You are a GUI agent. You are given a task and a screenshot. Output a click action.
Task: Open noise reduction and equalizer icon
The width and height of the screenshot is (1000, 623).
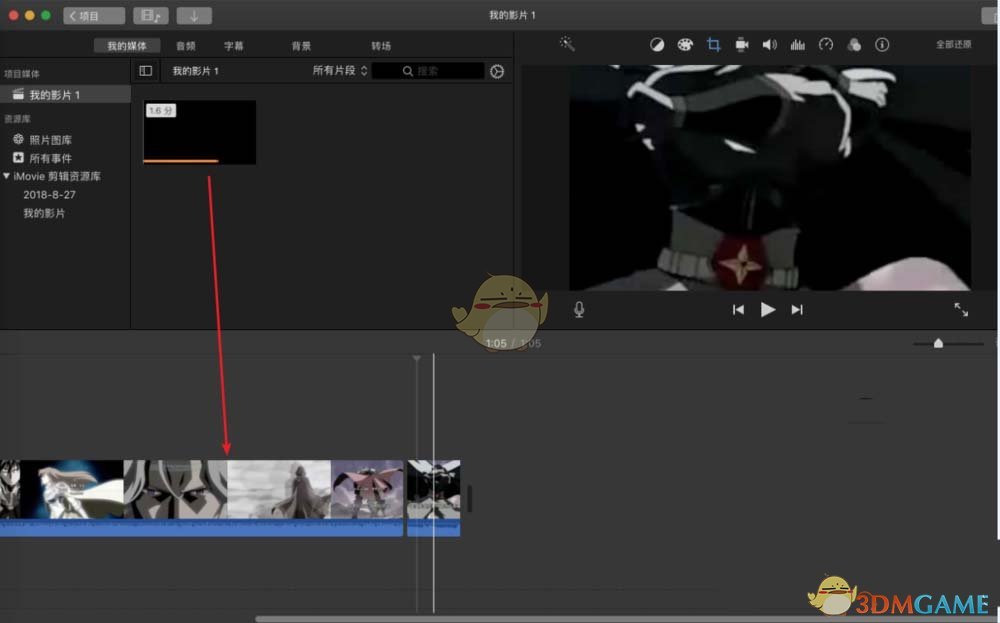[x=798, y=45]
